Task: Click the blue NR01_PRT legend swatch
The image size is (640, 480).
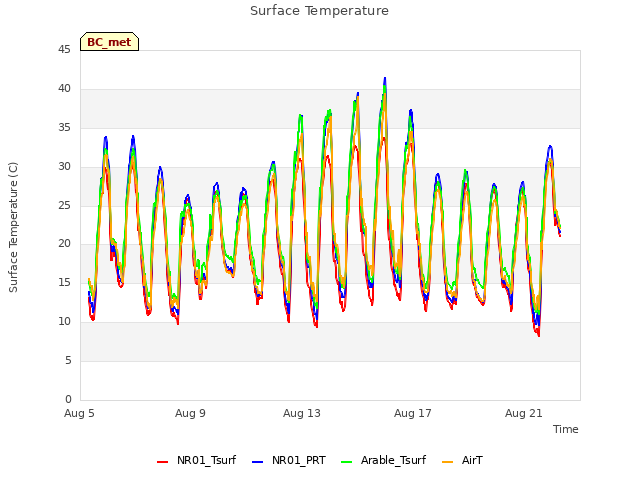Action: pyautogui.click(x=258, y=462)
